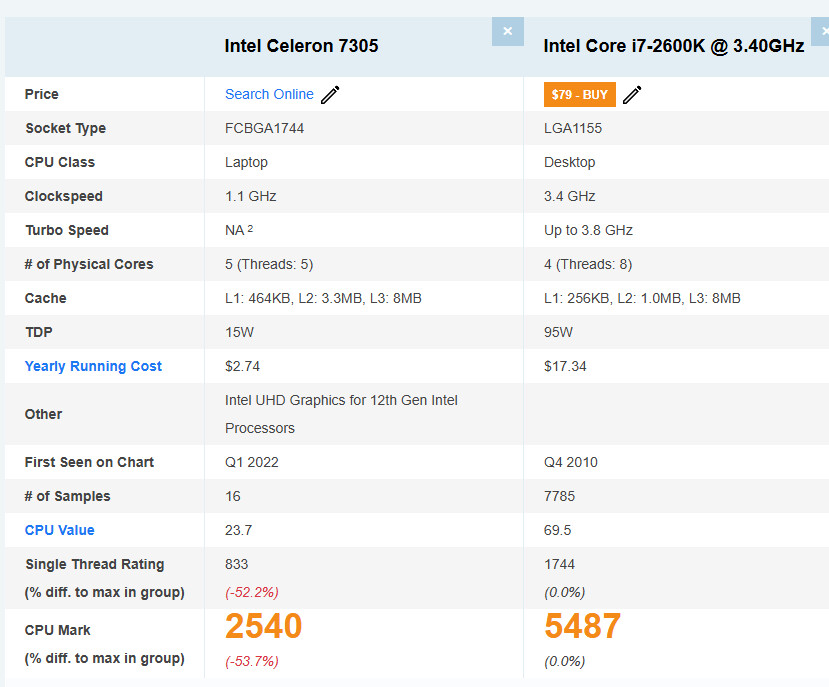Click the 5487 CPU Mark score
Viewport: 829px width, 687px height.
[x=582, y=626]
